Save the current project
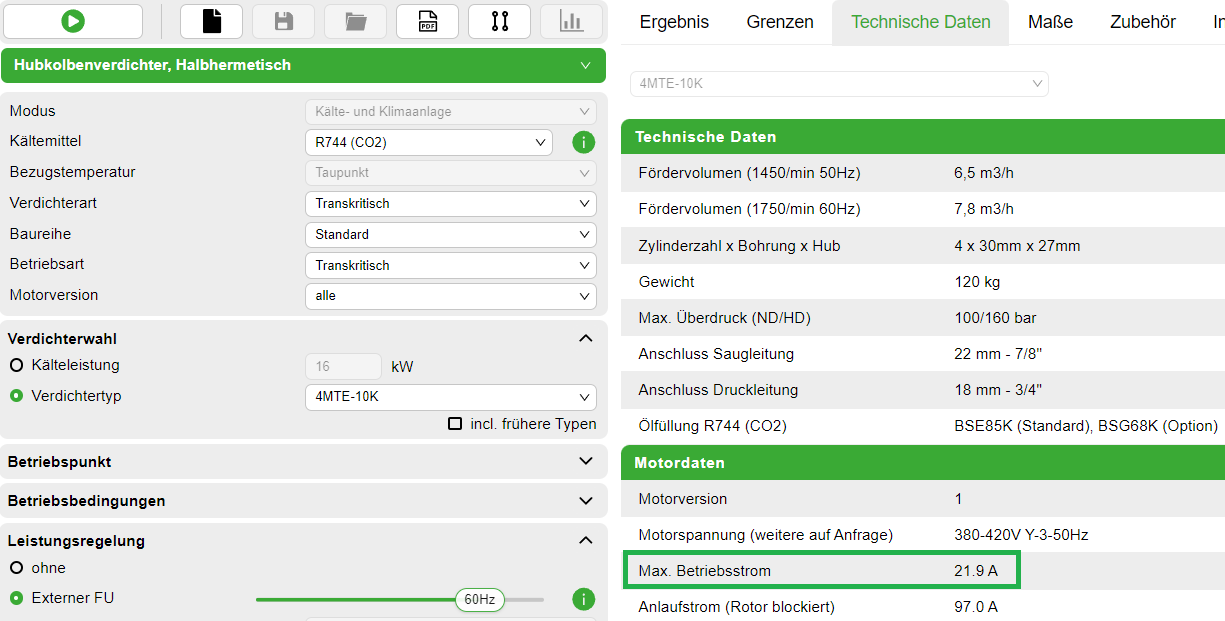1225x621 pixels. click(283, 20)
